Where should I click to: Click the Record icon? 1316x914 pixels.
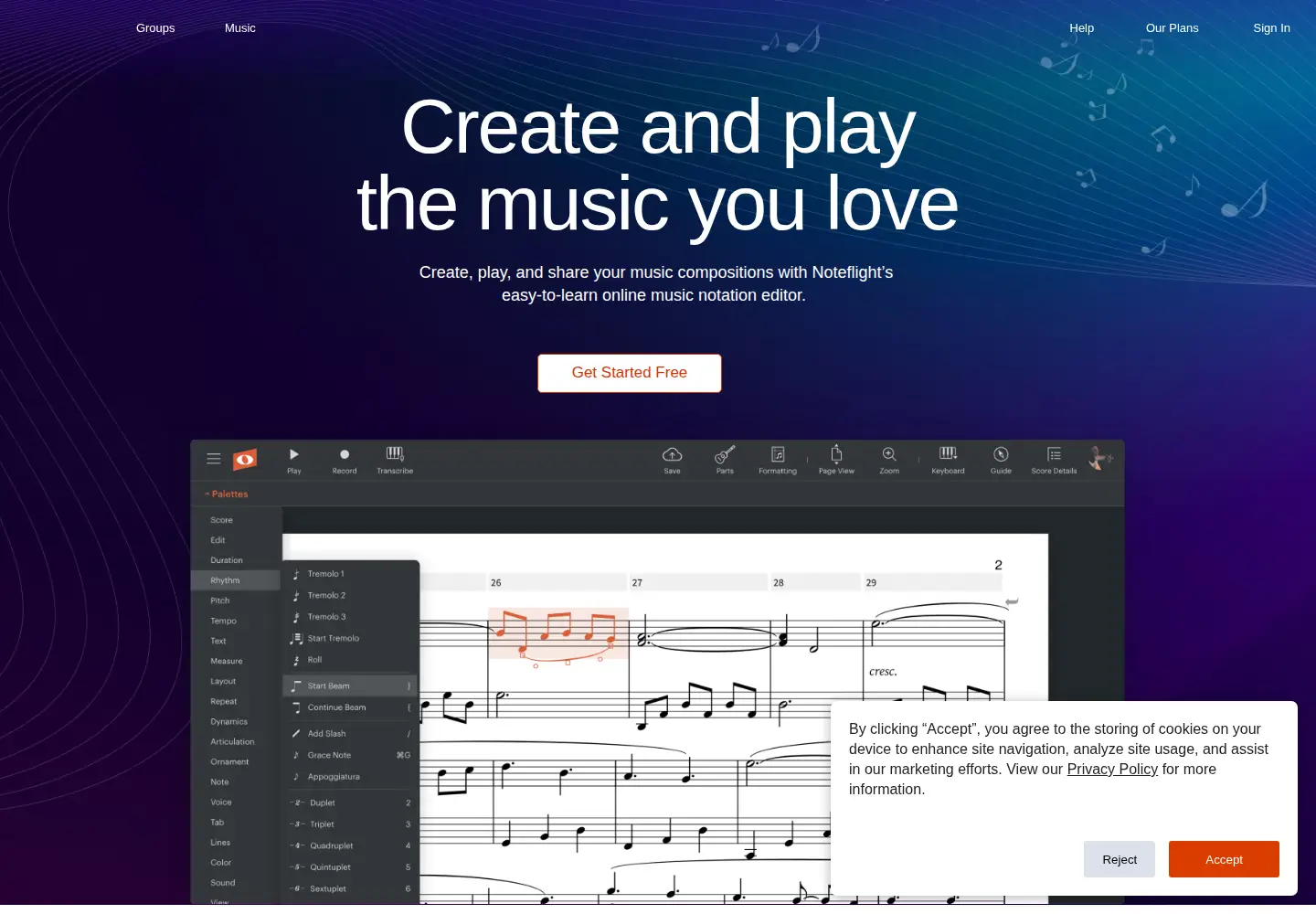tap(345, 454)
